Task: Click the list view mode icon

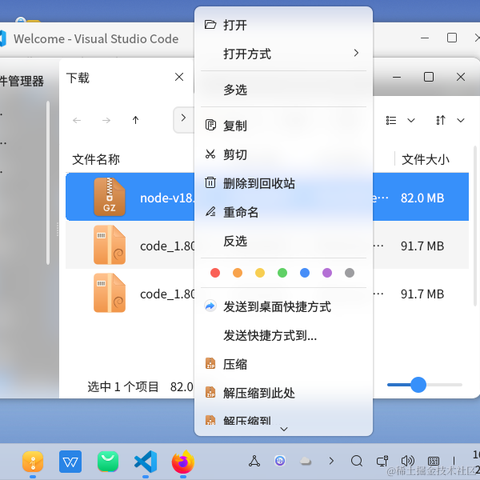Action: 391,120
